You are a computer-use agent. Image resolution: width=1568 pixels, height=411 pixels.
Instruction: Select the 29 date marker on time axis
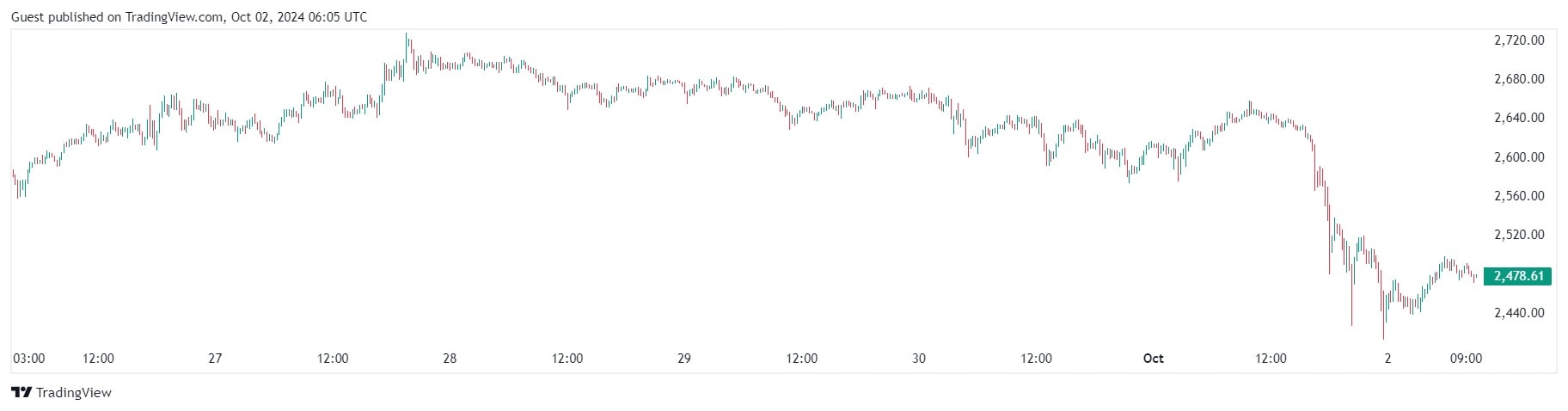point(684,359)
